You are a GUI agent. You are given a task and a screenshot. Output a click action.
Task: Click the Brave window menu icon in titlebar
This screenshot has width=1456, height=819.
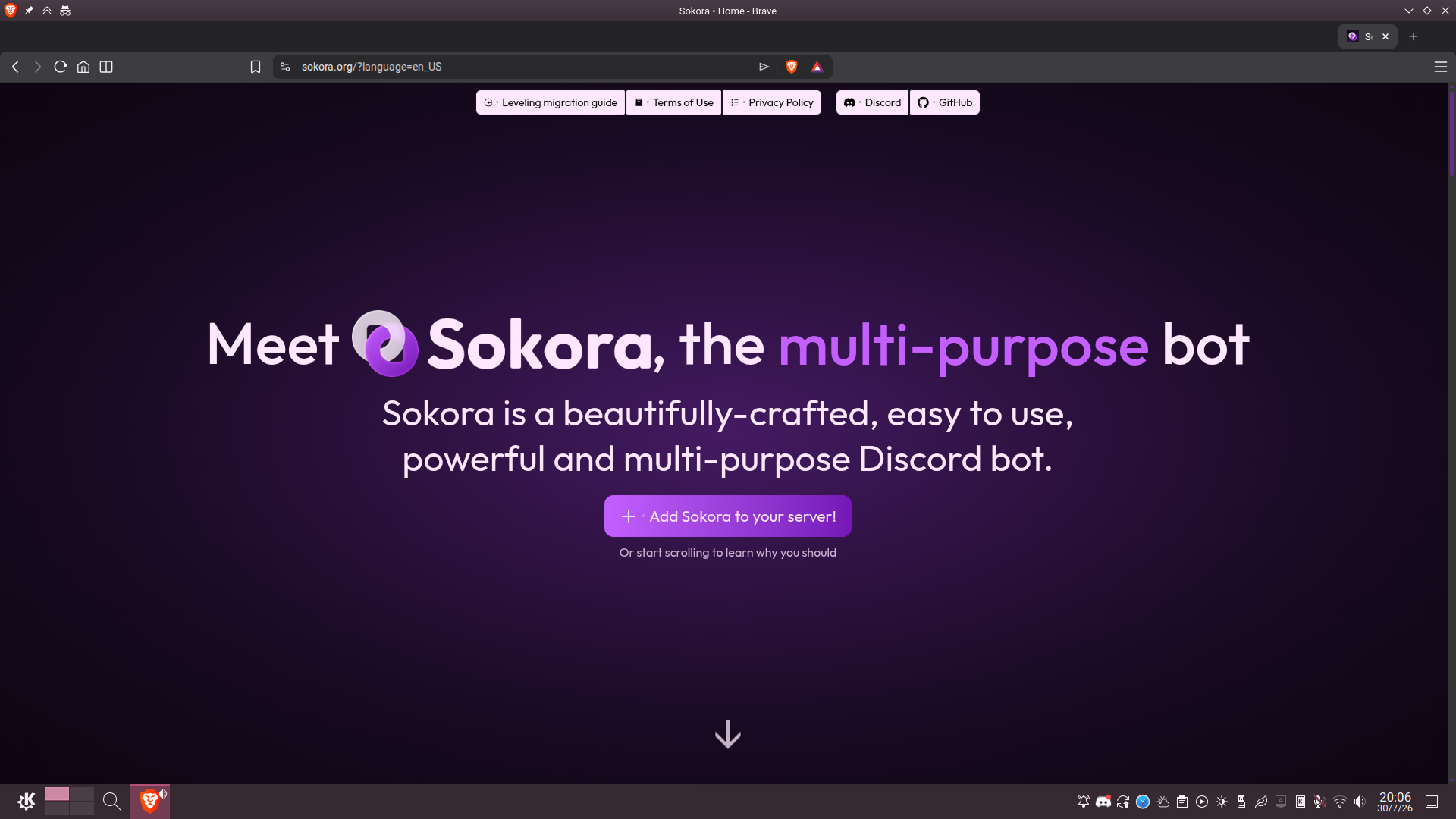coord(11,11)
